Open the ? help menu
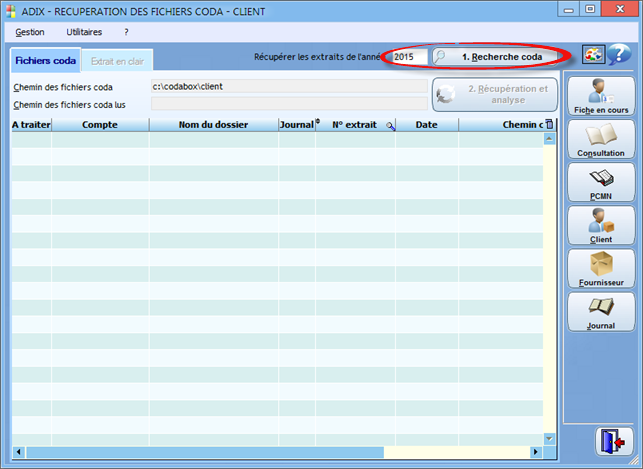This screenshot has height=469, width=643. (126, 32)
